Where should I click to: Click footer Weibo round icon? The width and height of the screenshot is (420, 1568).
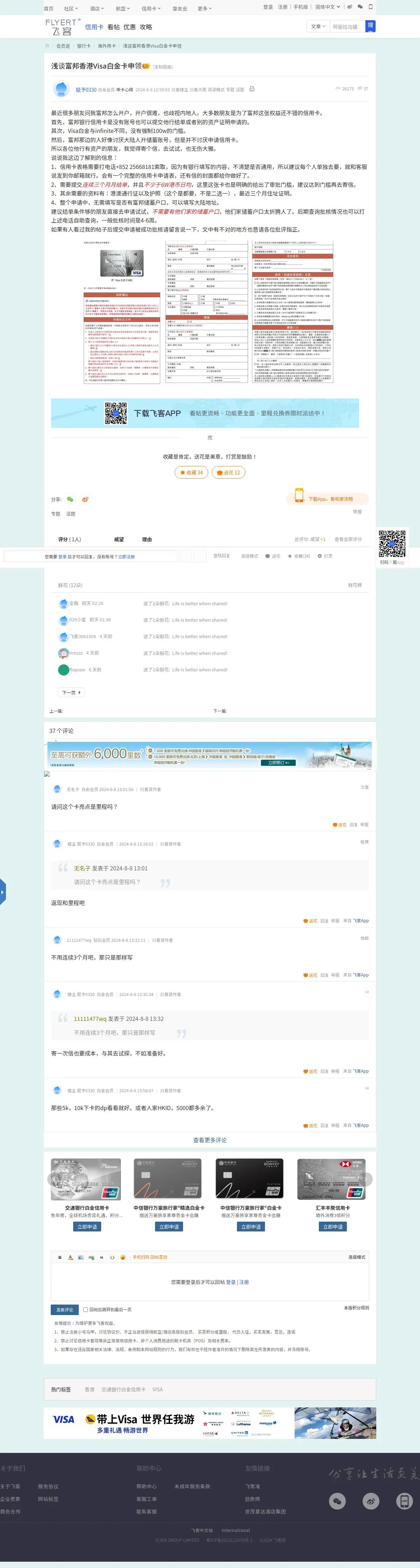(371, 1502)
